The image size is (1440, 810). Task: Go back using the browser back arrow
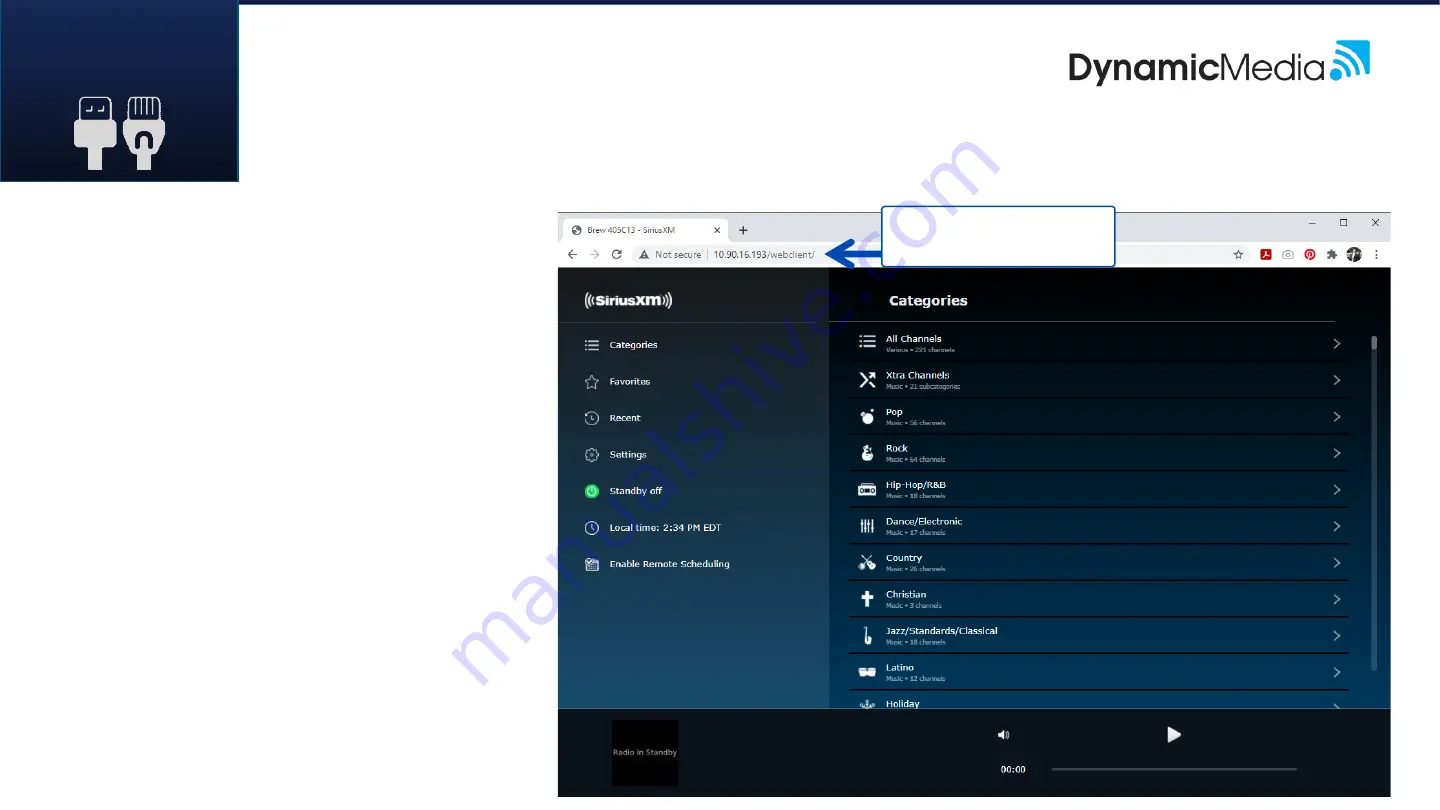point(573,255)
